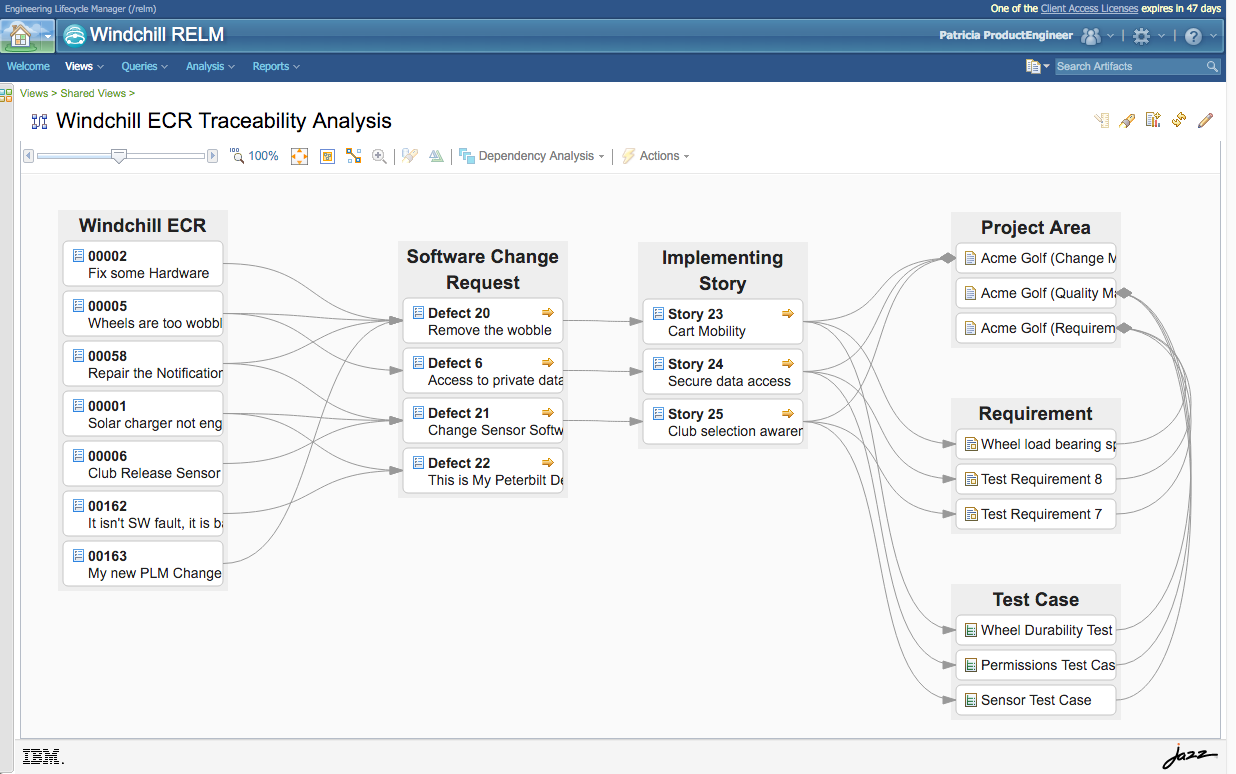Open the Analysis menu
The image size is (1236, 774).
(x=210, y=66)
